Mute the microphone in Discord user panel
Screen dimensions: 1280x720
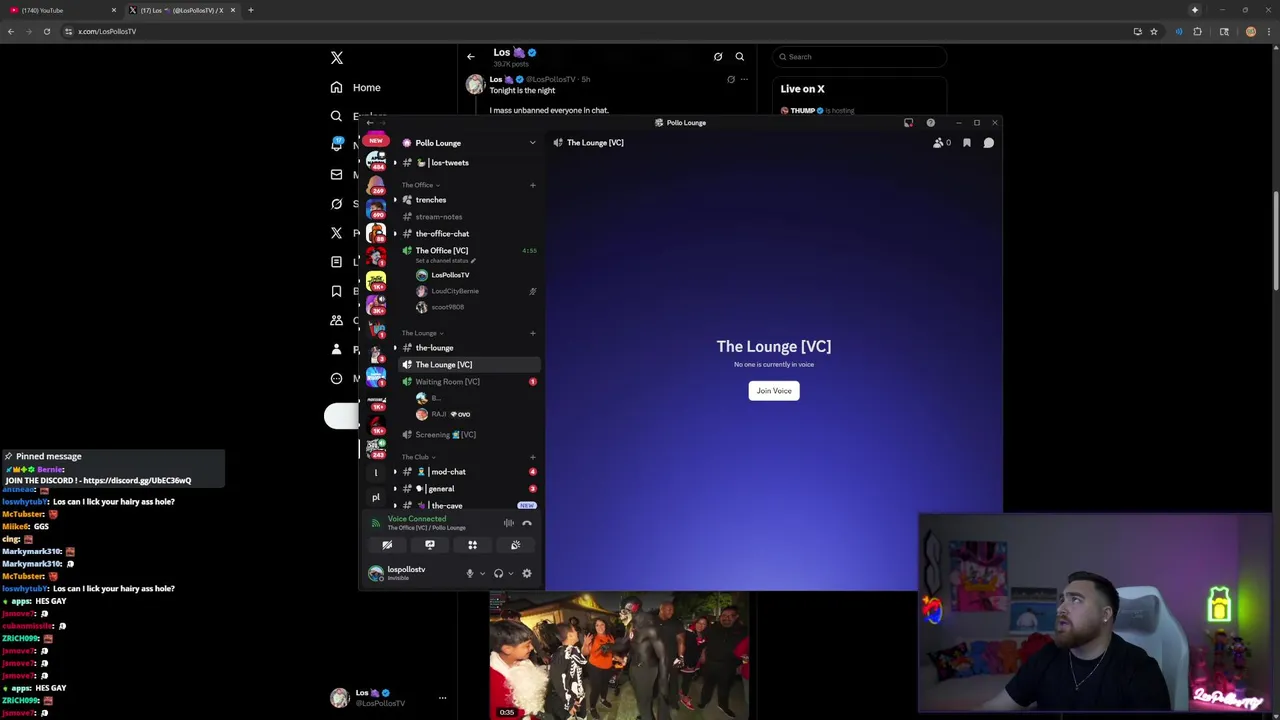click(470, 573)
